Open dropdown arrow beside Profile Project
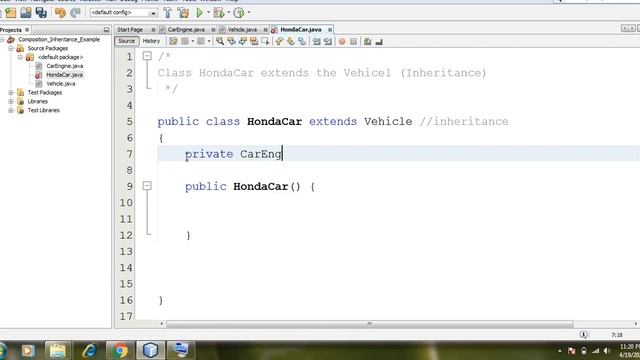Screen dimensions: 640x360 point(249,13)
